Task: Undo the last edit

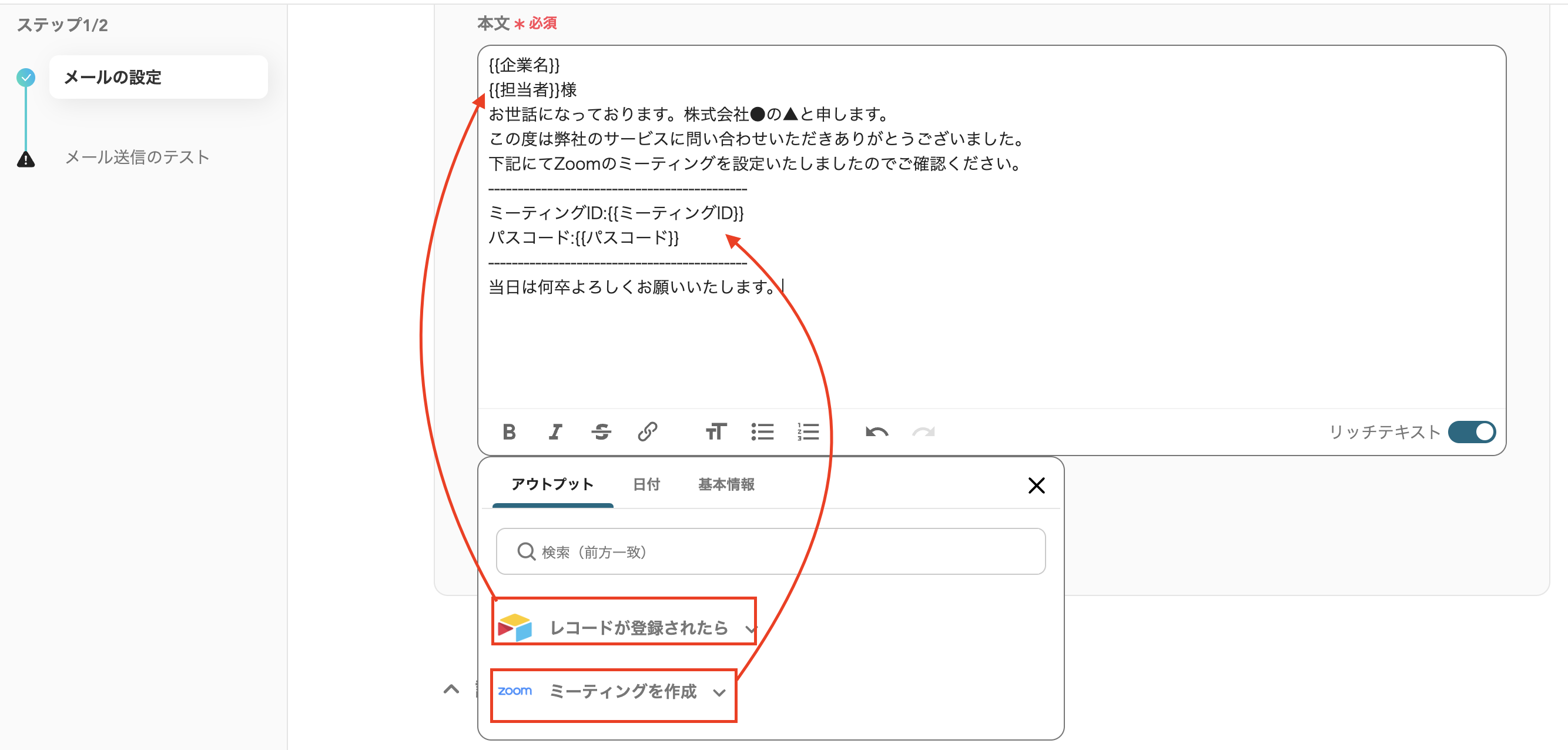Action: [877, 432]
